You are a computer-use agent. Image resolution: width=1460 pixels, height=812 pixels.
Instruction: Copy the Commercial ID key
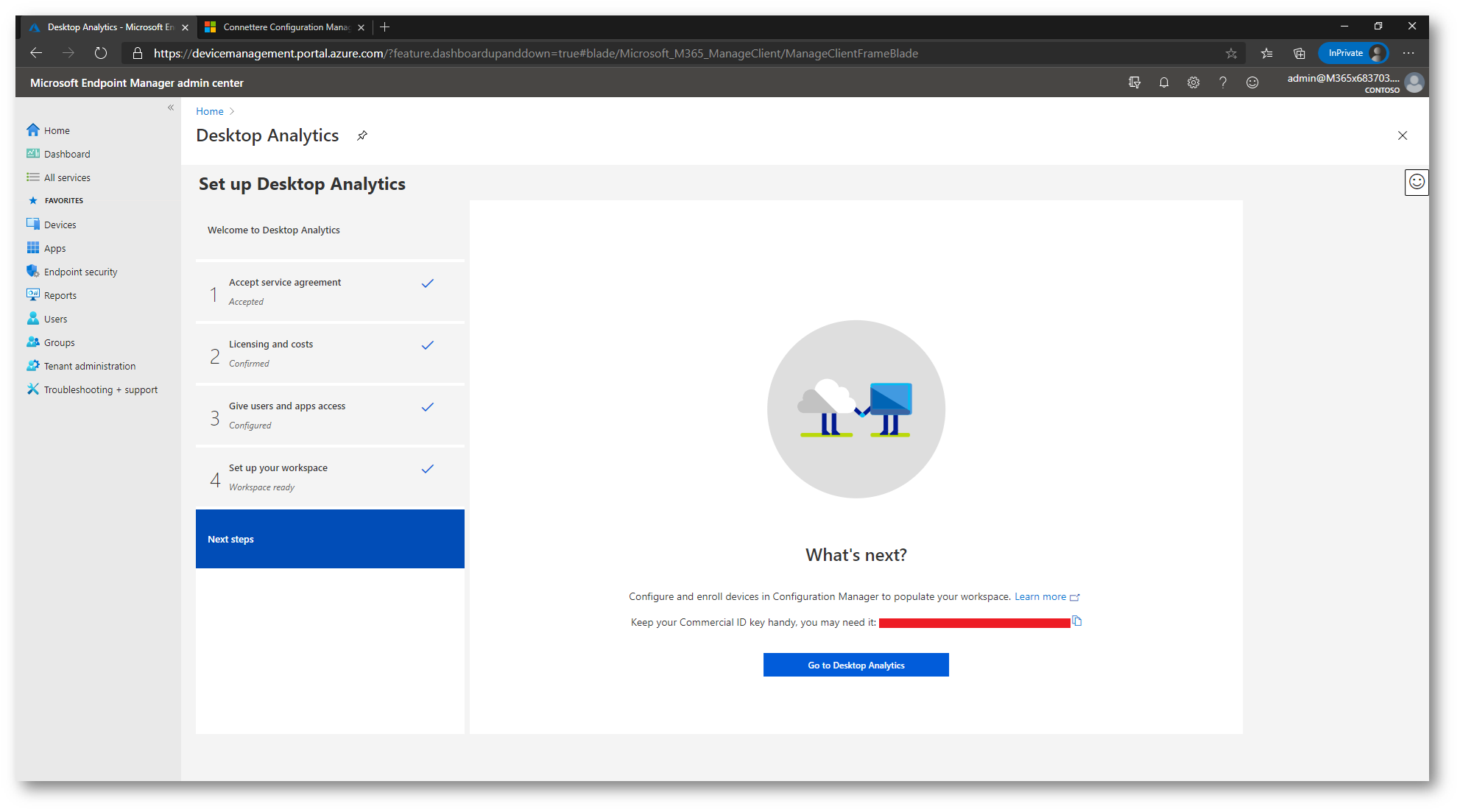click(x=1076, y=621)
